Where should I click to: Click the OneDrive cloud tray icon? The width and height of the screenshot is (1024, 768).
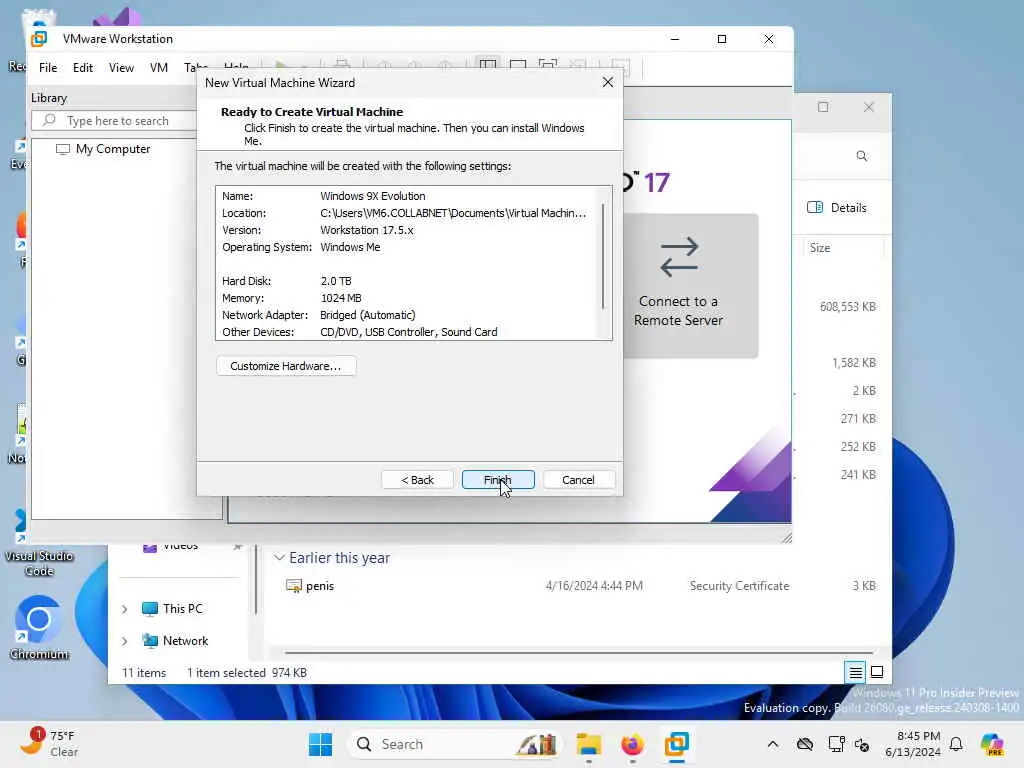[x=805, y=744]
